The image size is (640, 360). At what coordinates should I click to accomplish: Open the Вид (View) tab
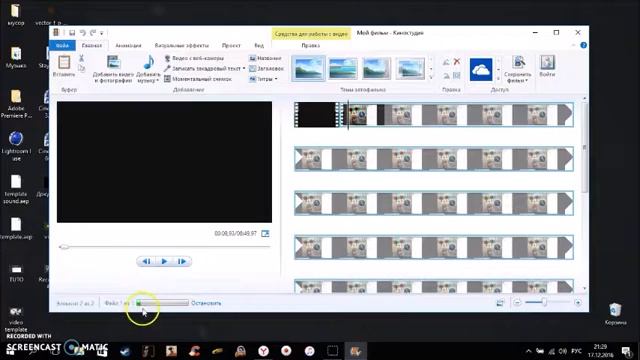[259, 45]
